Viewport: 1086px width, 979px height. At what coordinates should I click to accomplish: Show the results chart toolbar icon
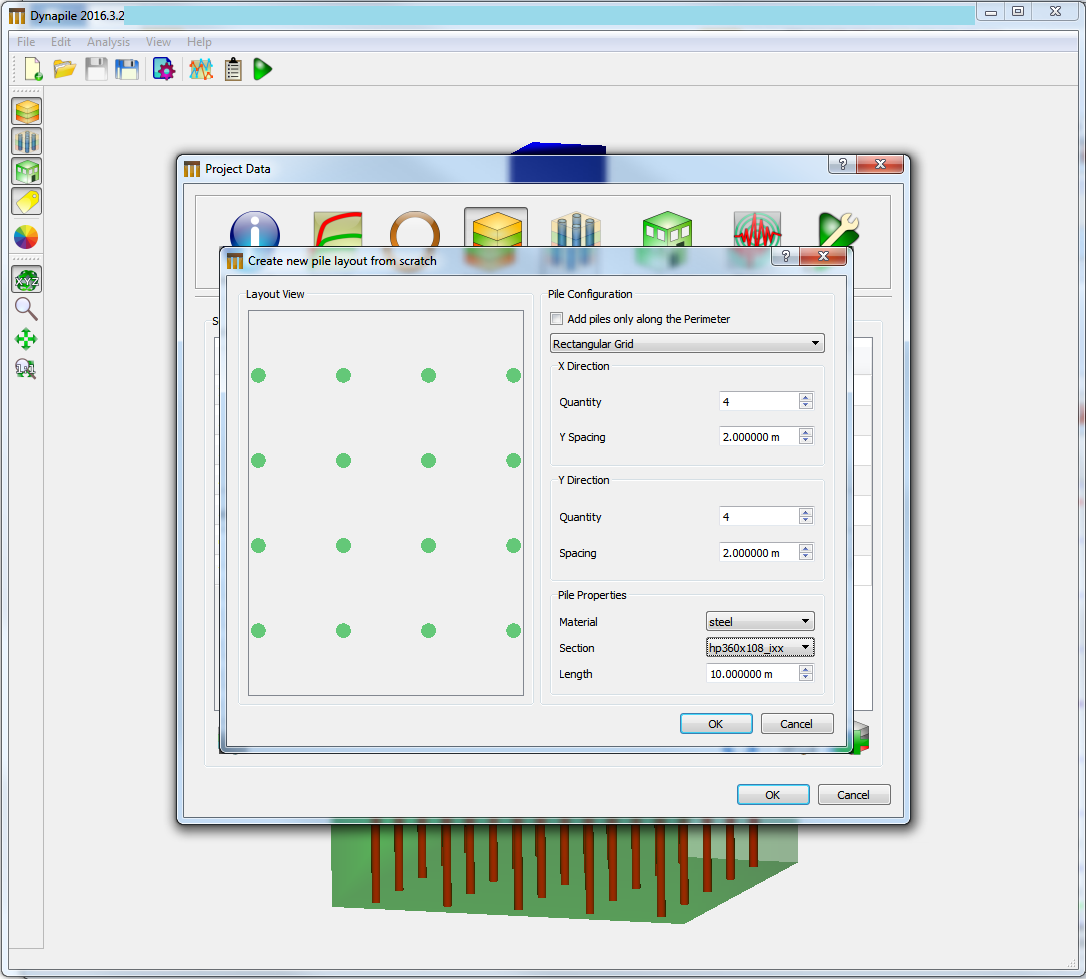(x=201, y=69)
